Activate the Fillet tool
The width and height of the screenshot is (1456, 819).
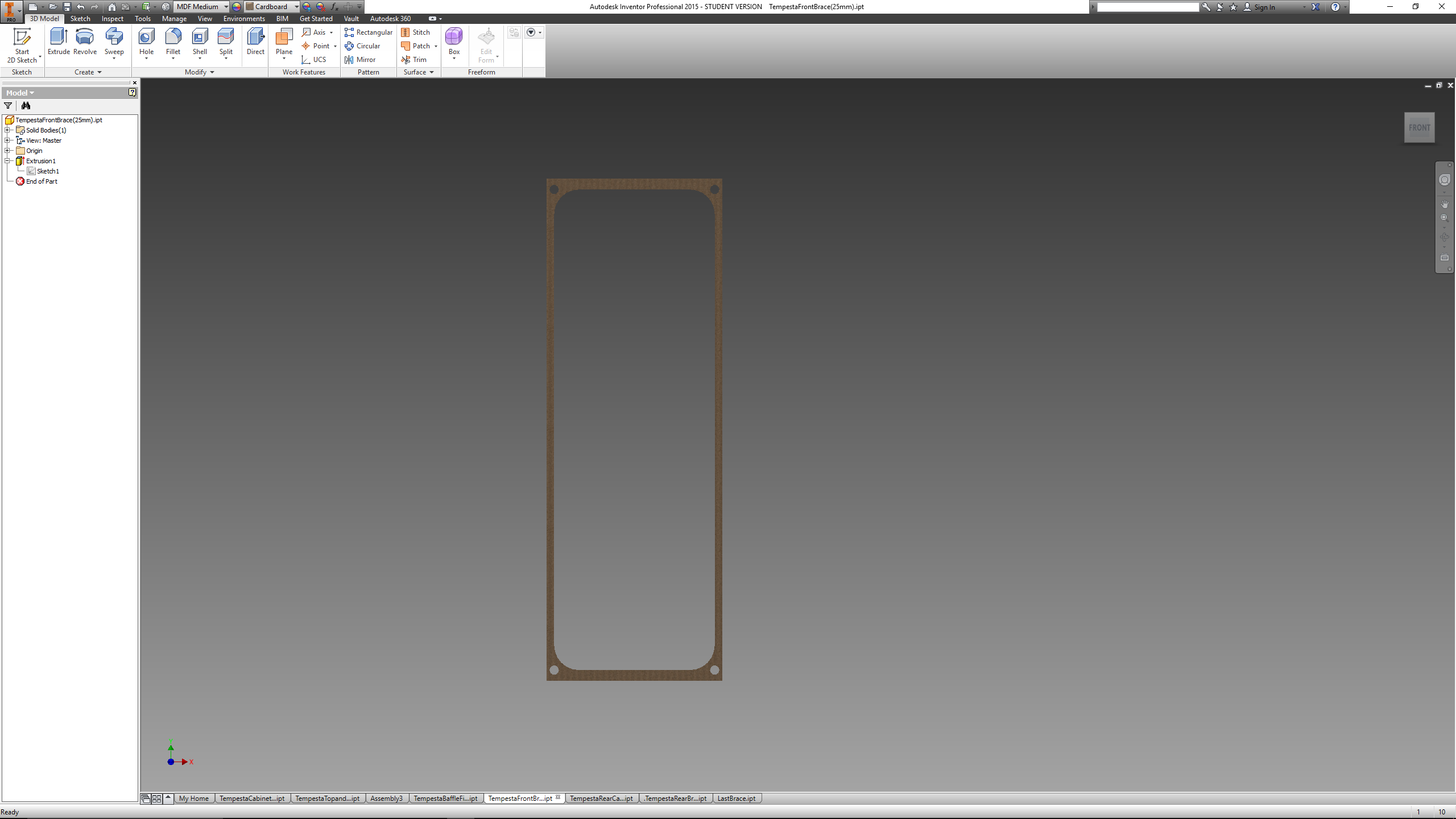tap(173, 43)
